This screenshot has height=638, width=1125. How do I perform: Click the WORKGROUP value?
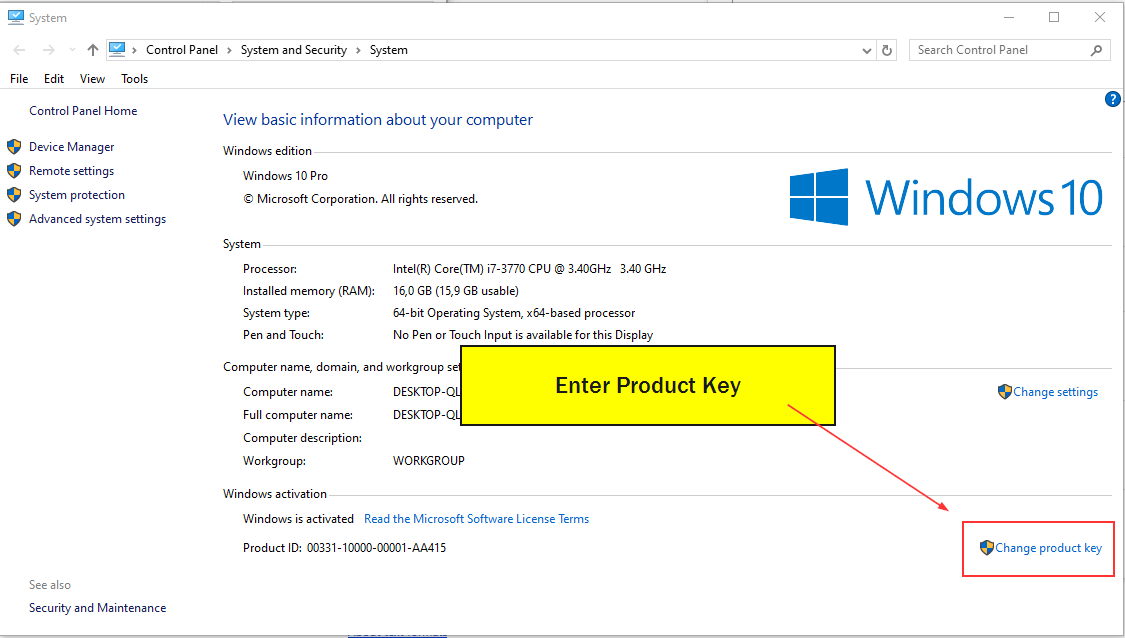(x=428, y=461)
